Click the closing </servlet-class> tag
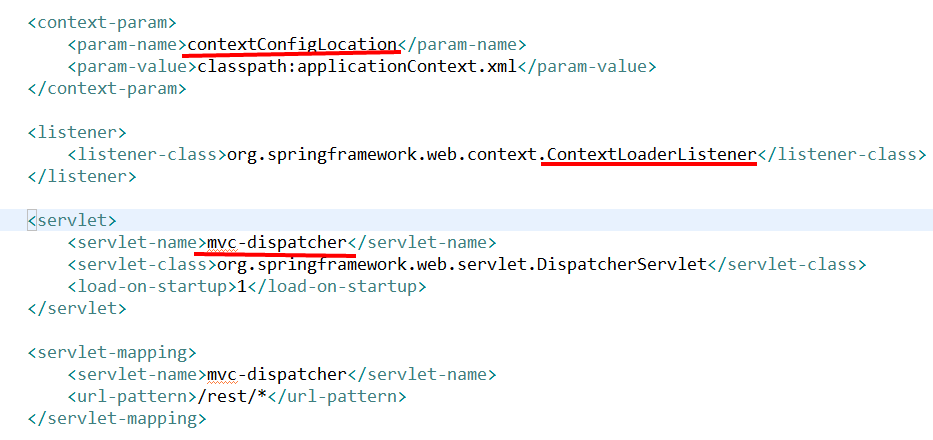 point(786,264)
